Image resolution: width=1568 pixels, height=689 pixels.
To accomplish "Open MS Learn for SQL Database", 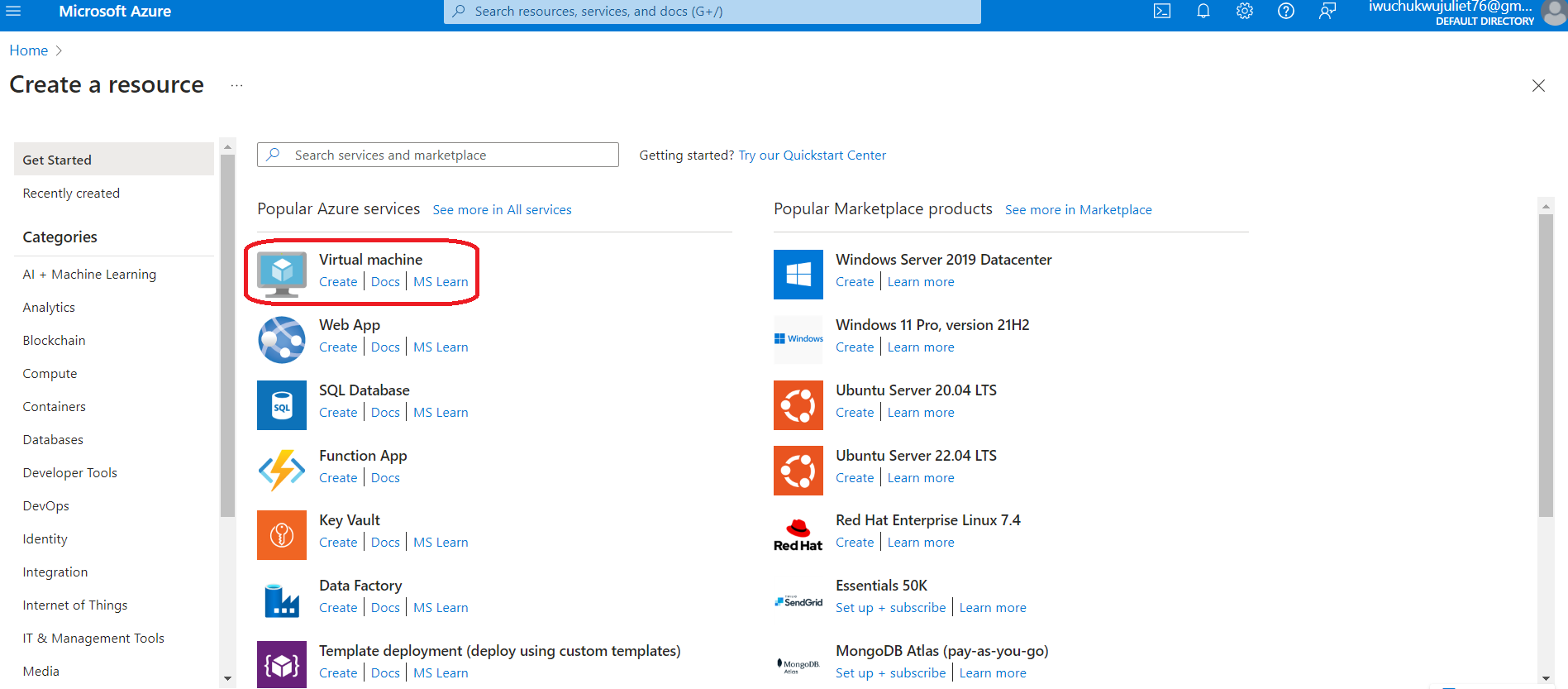I will coord(441,413).
